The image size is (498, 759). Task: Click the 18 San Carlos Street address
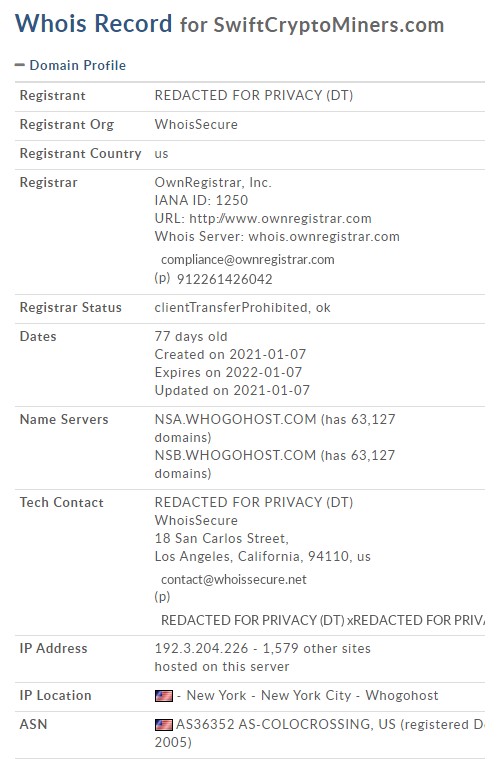point(222,538)
